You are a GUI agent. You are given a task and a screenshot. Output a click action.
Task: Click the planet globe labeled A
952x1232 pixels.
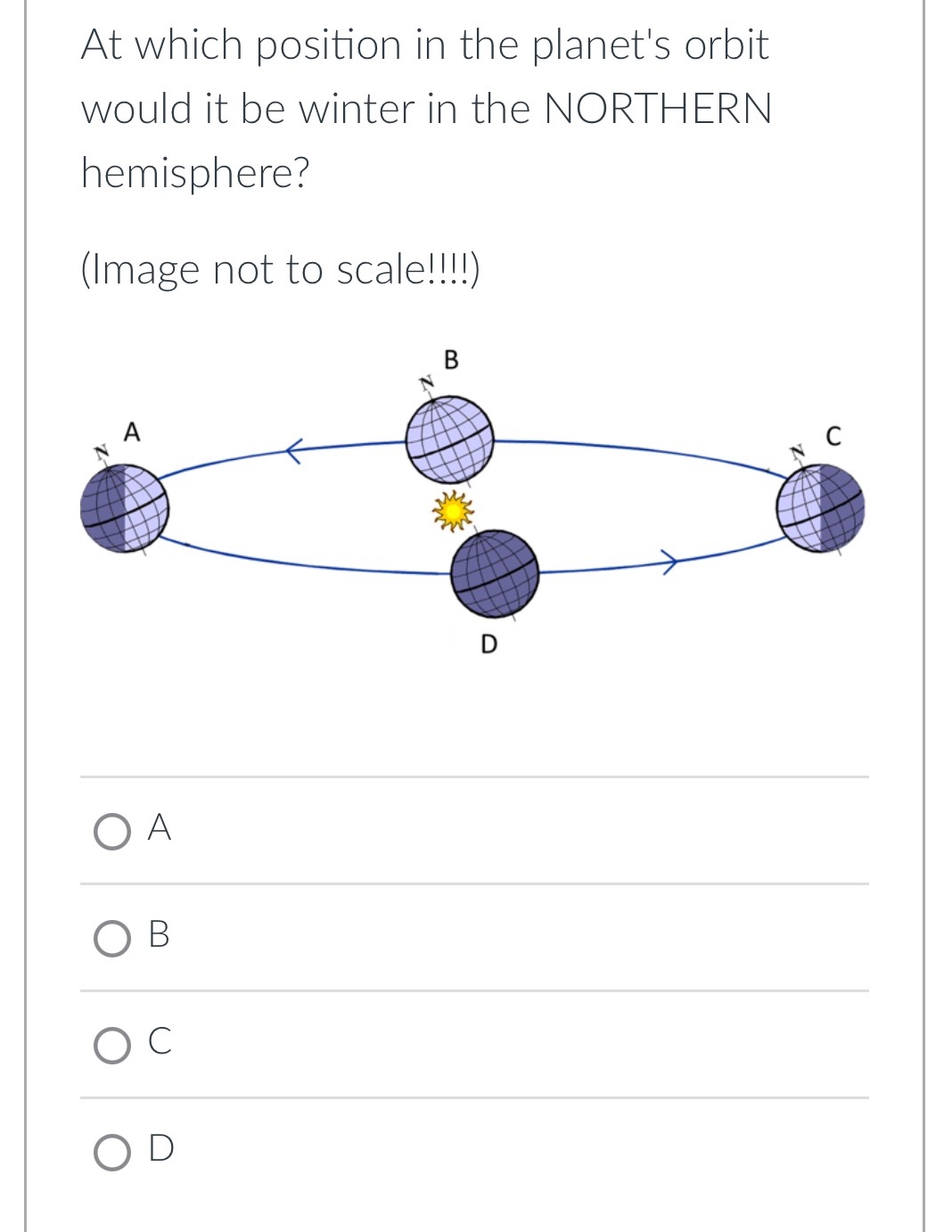125,511
